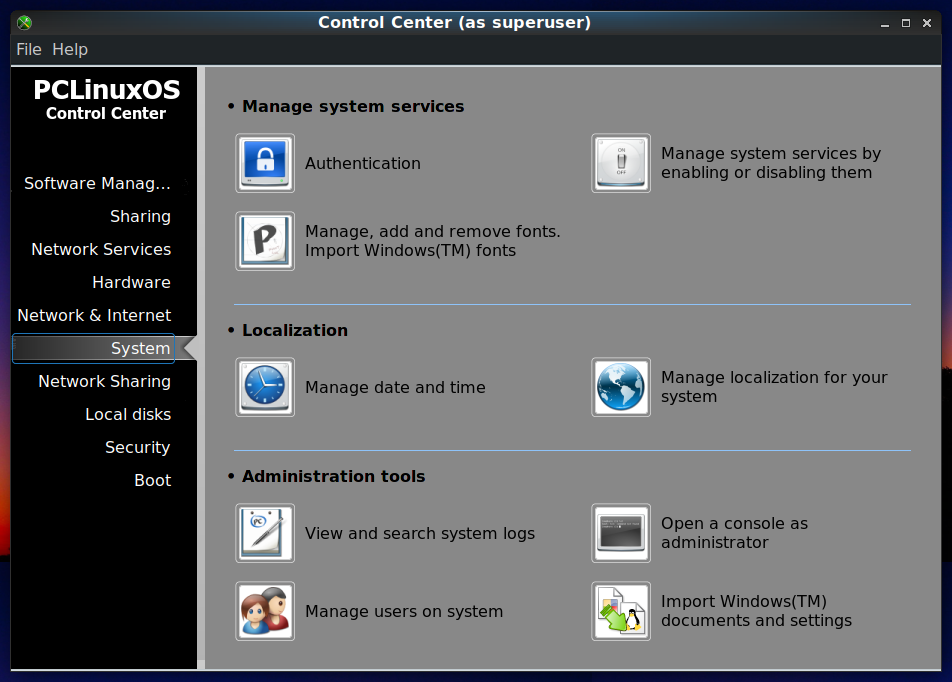Click the clock icon for date and time
This screenshot has width=952, height=682.
pos(265,387)
